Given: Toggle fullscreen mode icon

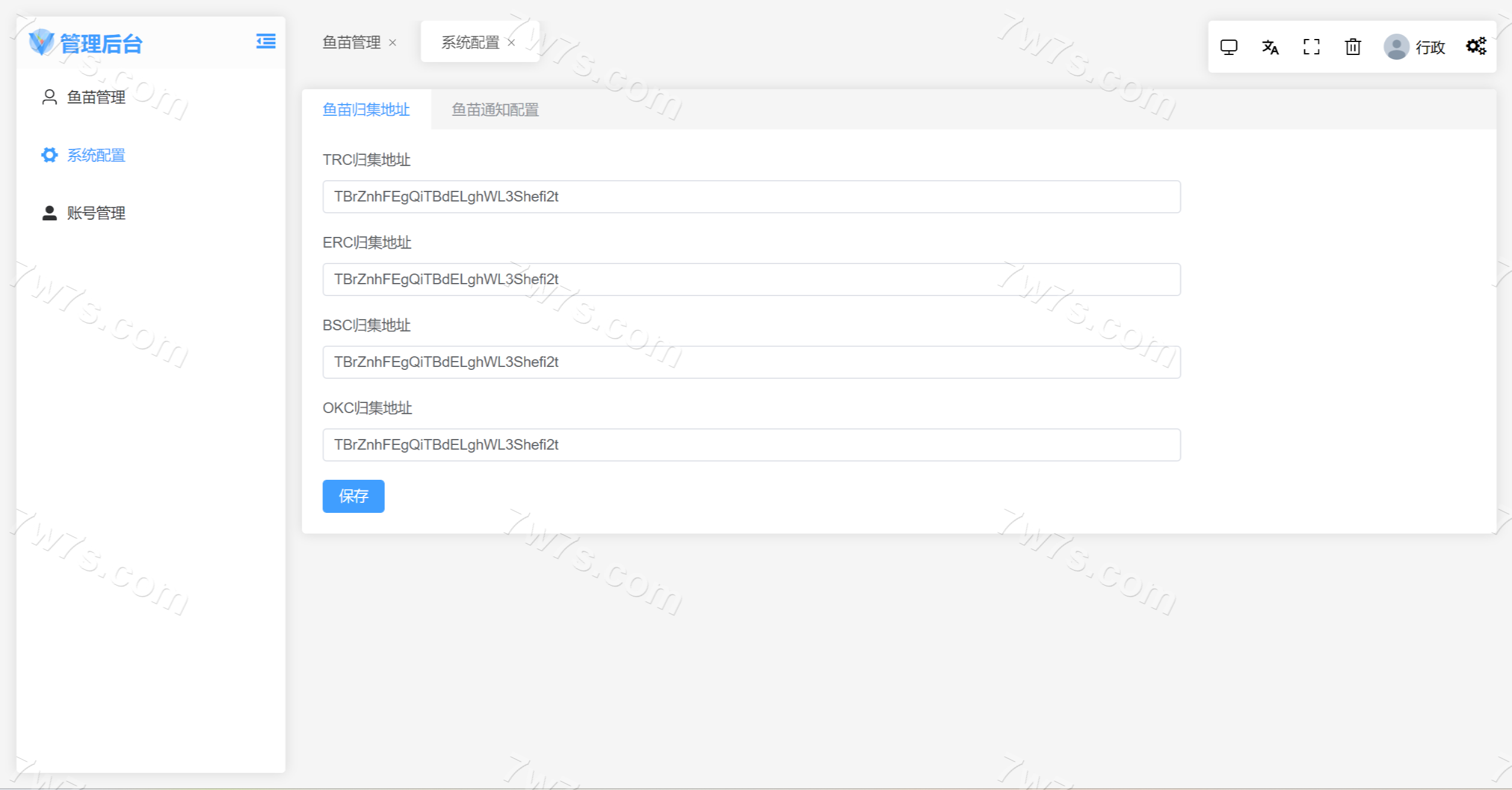Looking at the screenshot, I should [x=1311, y=47].
